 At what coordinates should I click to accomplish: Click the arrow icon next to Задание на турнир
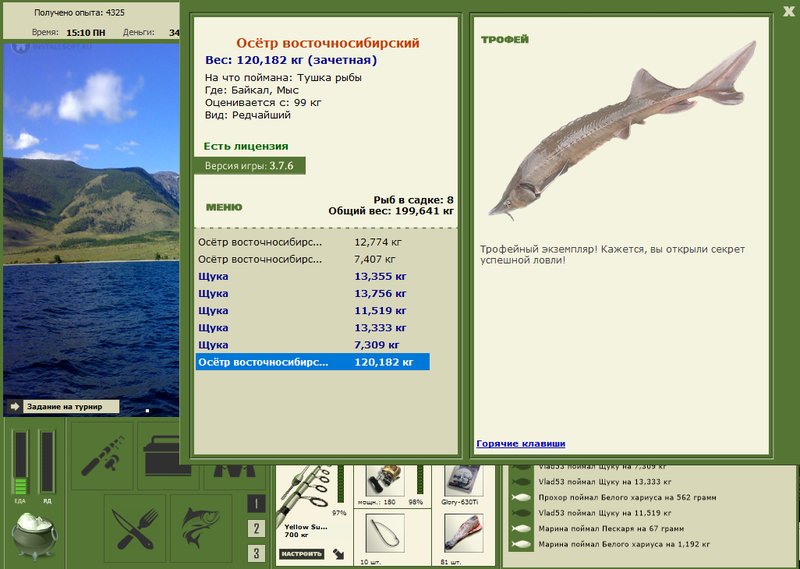pyautogui.click(x=15, y=407)
